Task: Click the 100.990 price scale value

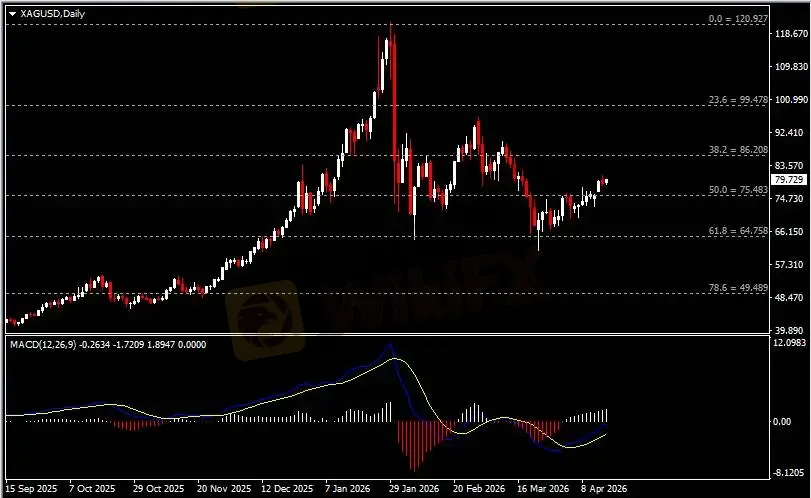Action: (791, 100)
